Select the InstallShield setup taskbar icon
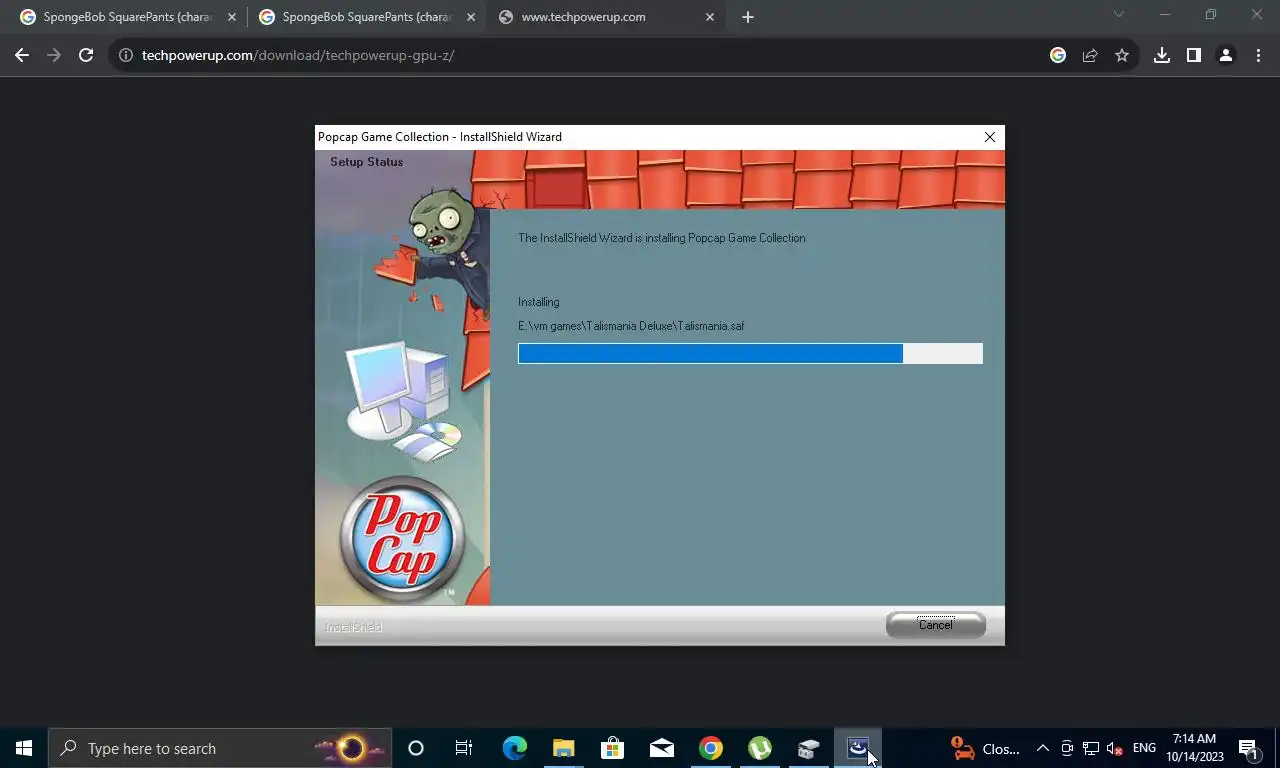Viewport: 1280px width, 768px height. pyautogui.click(x=858, y=748)
